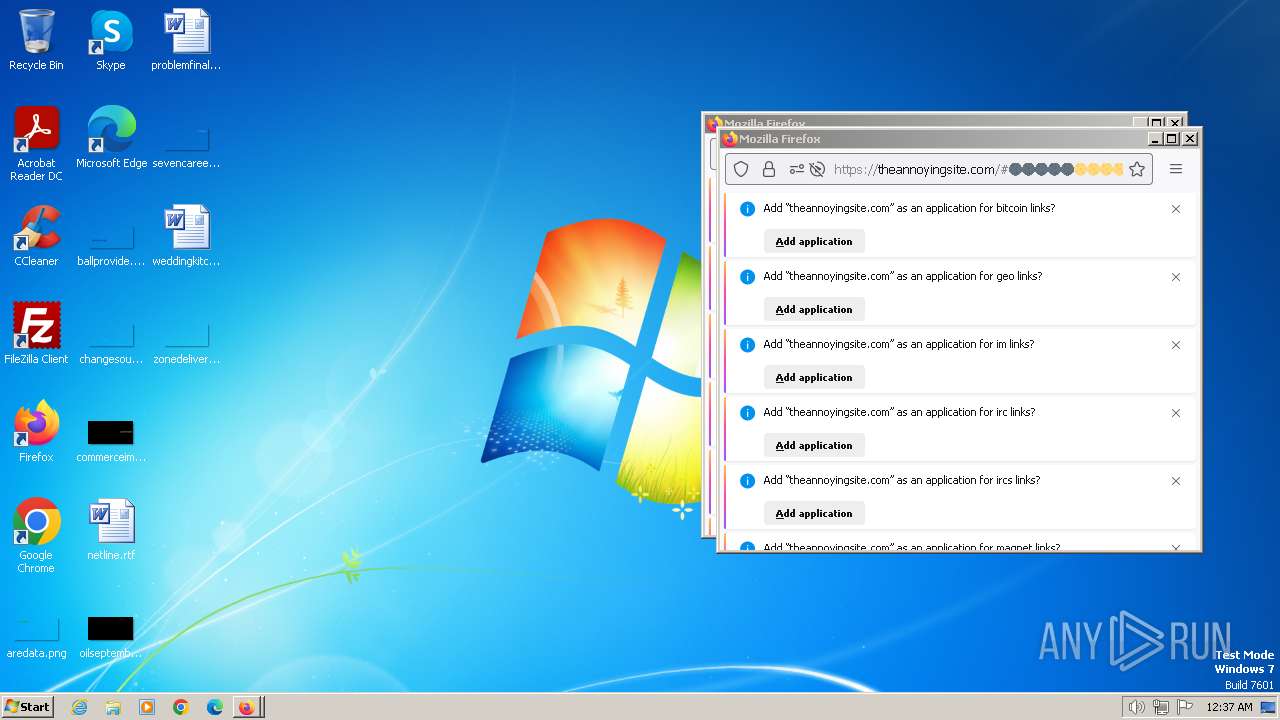This screenshot has width=1280, height=720.
Task: Open the site permissions icon in address bar
Action: point(796,169)
